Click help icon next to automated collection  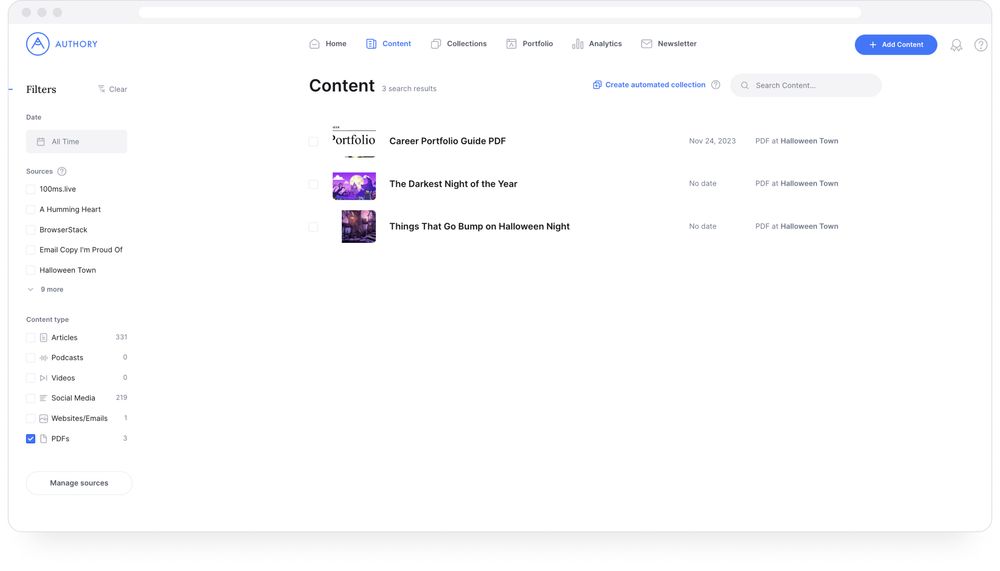[715, 85]
